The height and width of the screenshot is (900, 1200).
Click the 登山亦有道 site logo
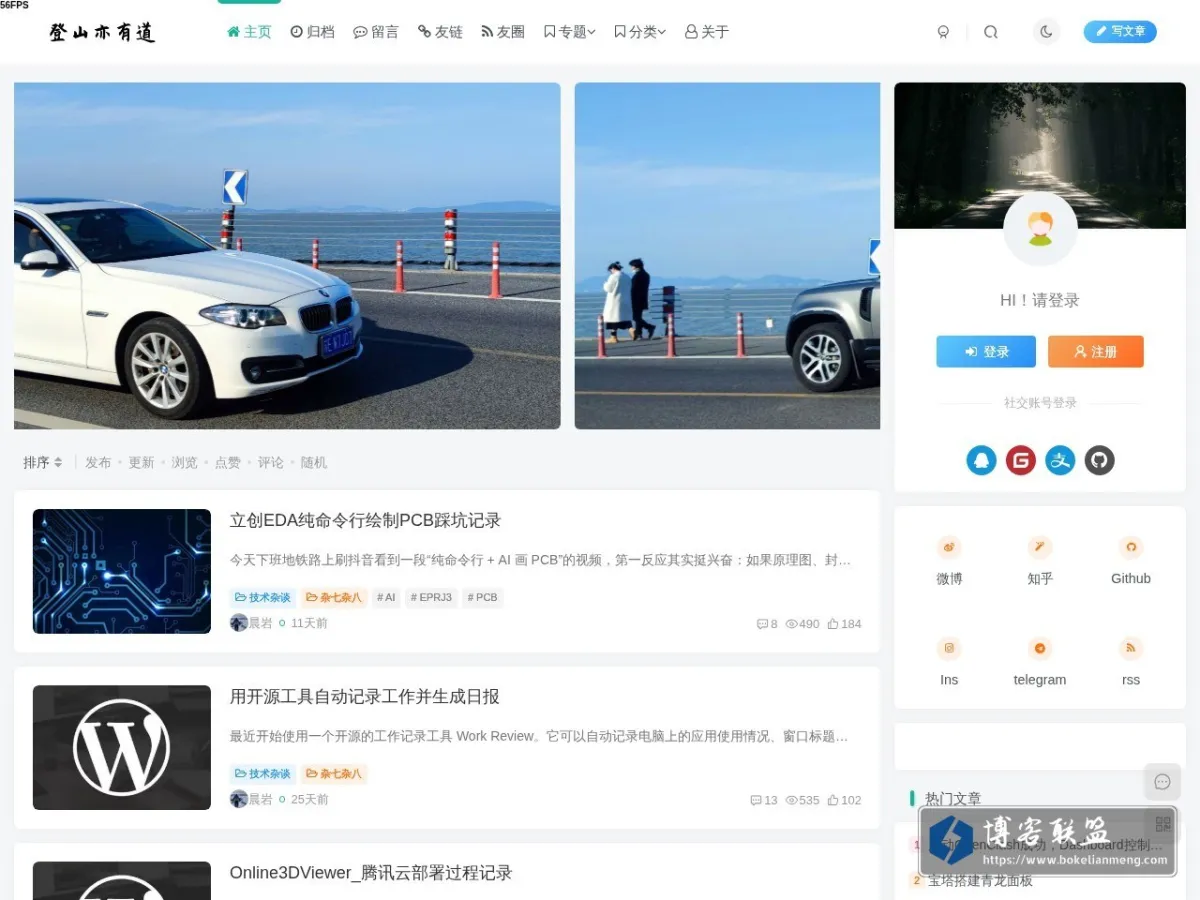click(102, 32)
